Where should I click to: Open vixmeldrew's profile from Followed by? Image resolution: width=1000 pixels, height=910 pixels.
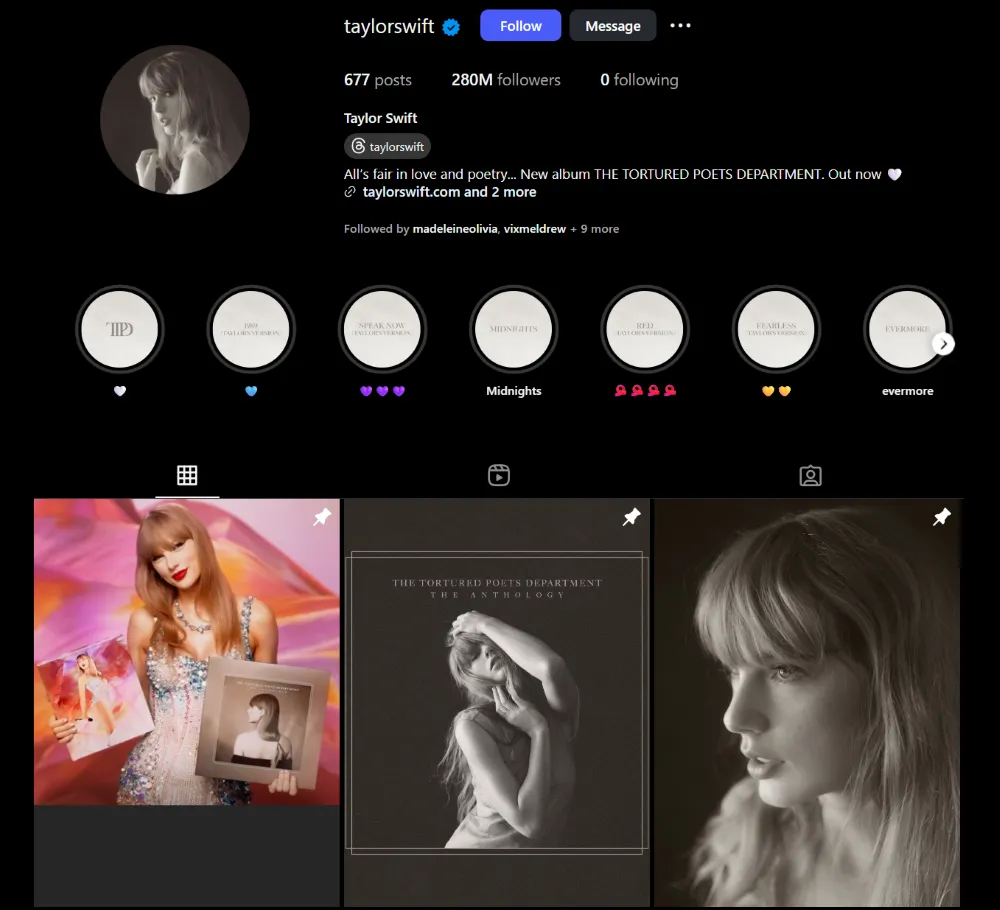[534, 229]
